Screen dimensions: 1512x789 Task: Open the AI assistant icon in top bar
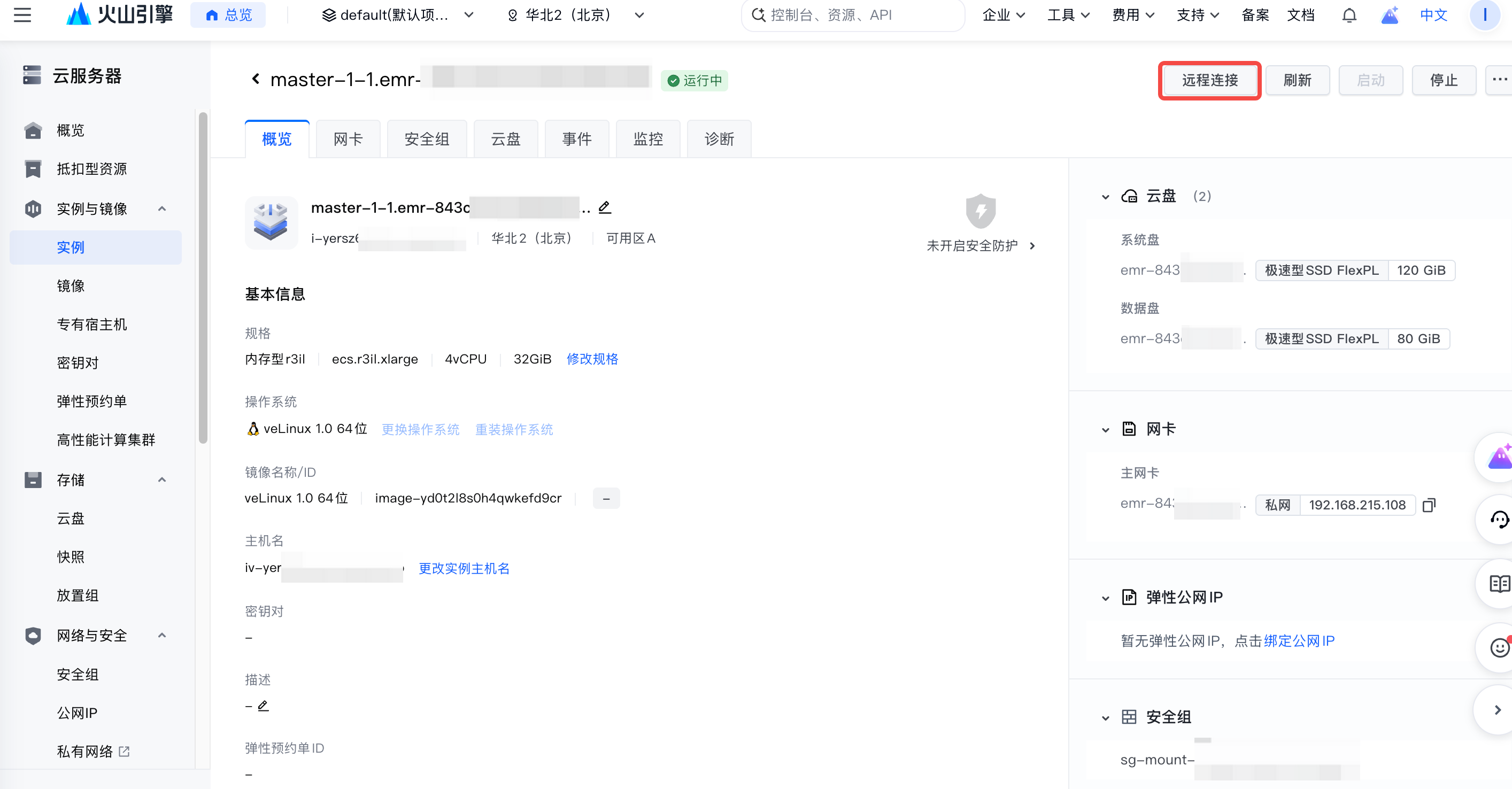tap(1390, 14)
